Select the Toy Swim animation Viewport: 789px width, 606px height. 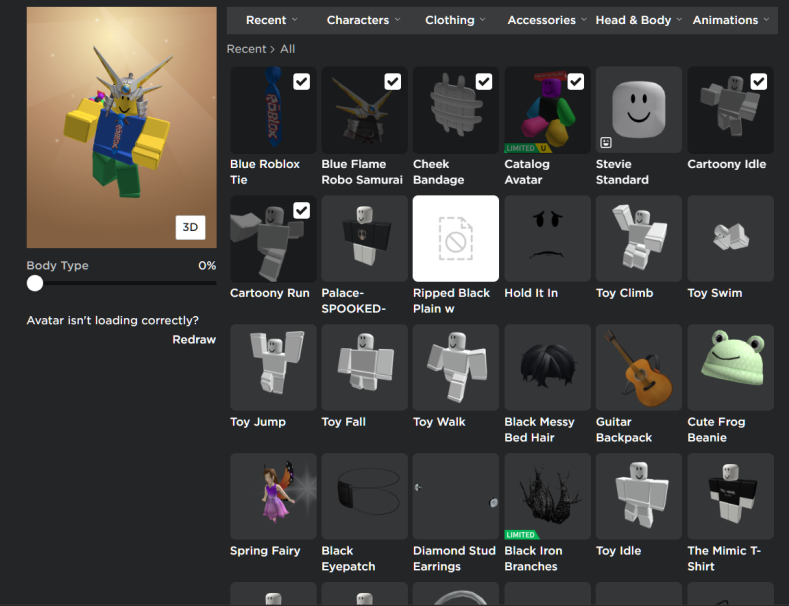(731, 239)
